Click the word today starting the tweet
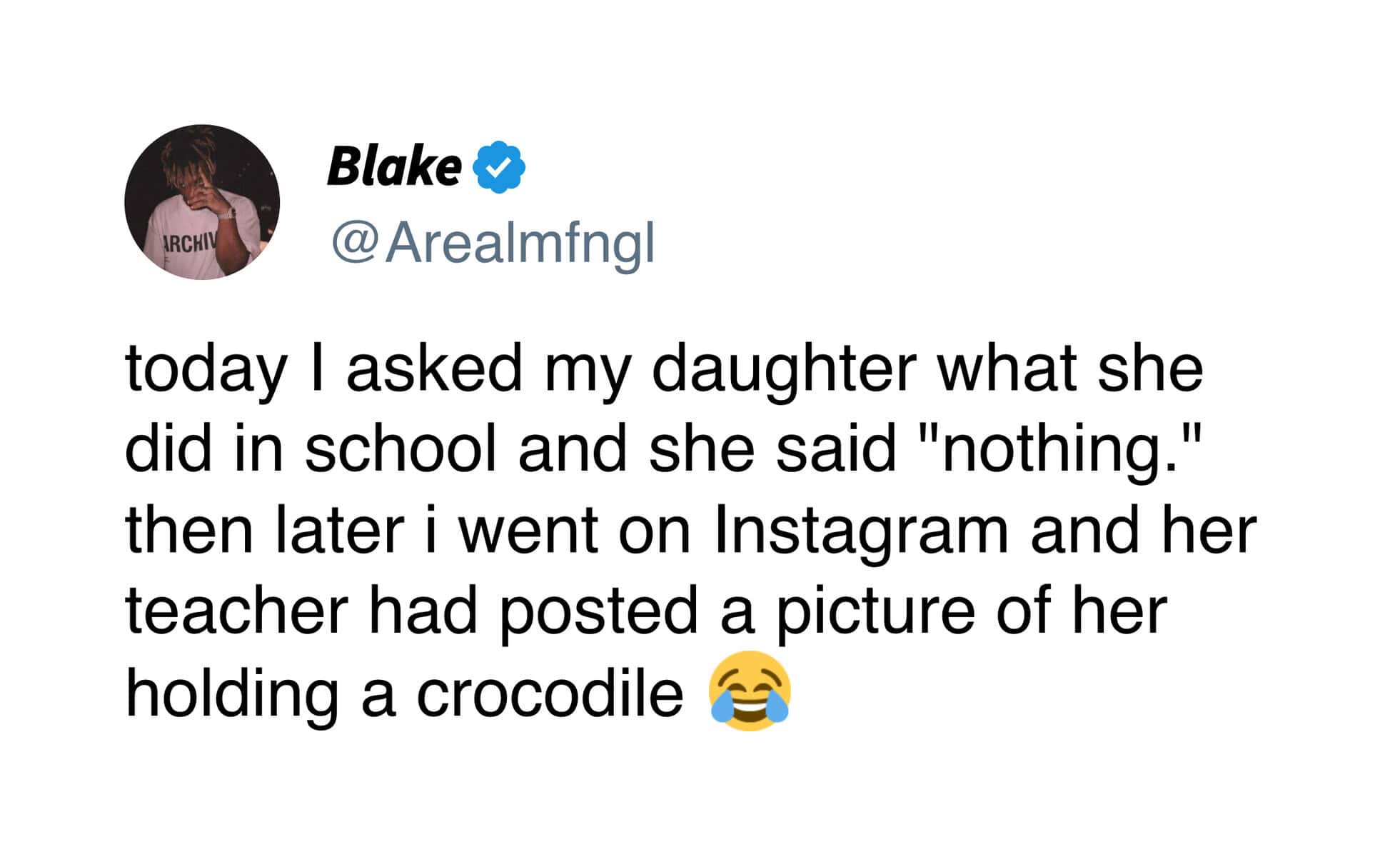 [x=206, y=371]
